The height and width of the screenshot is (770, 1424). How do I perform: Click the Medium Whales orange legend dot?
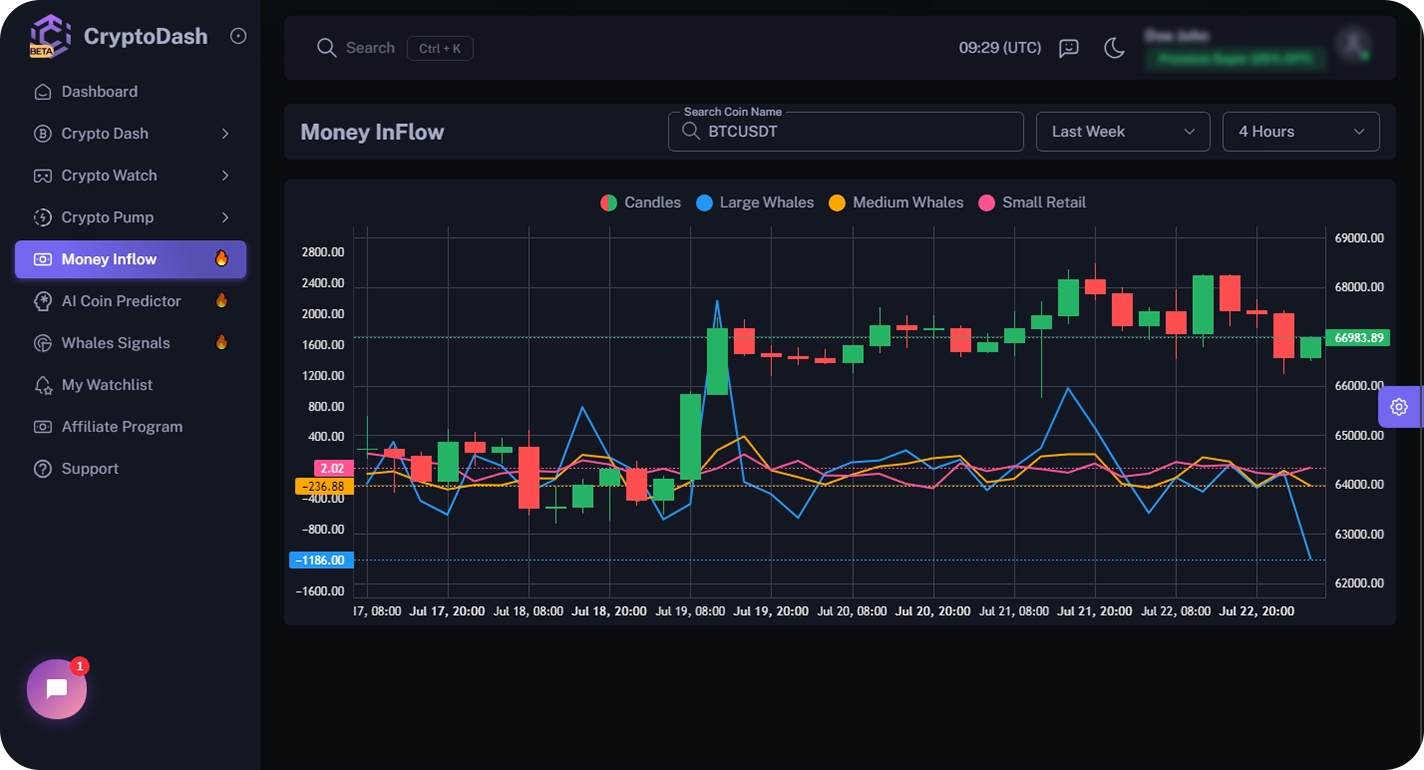pyautogui.click(x=837, y=203)
